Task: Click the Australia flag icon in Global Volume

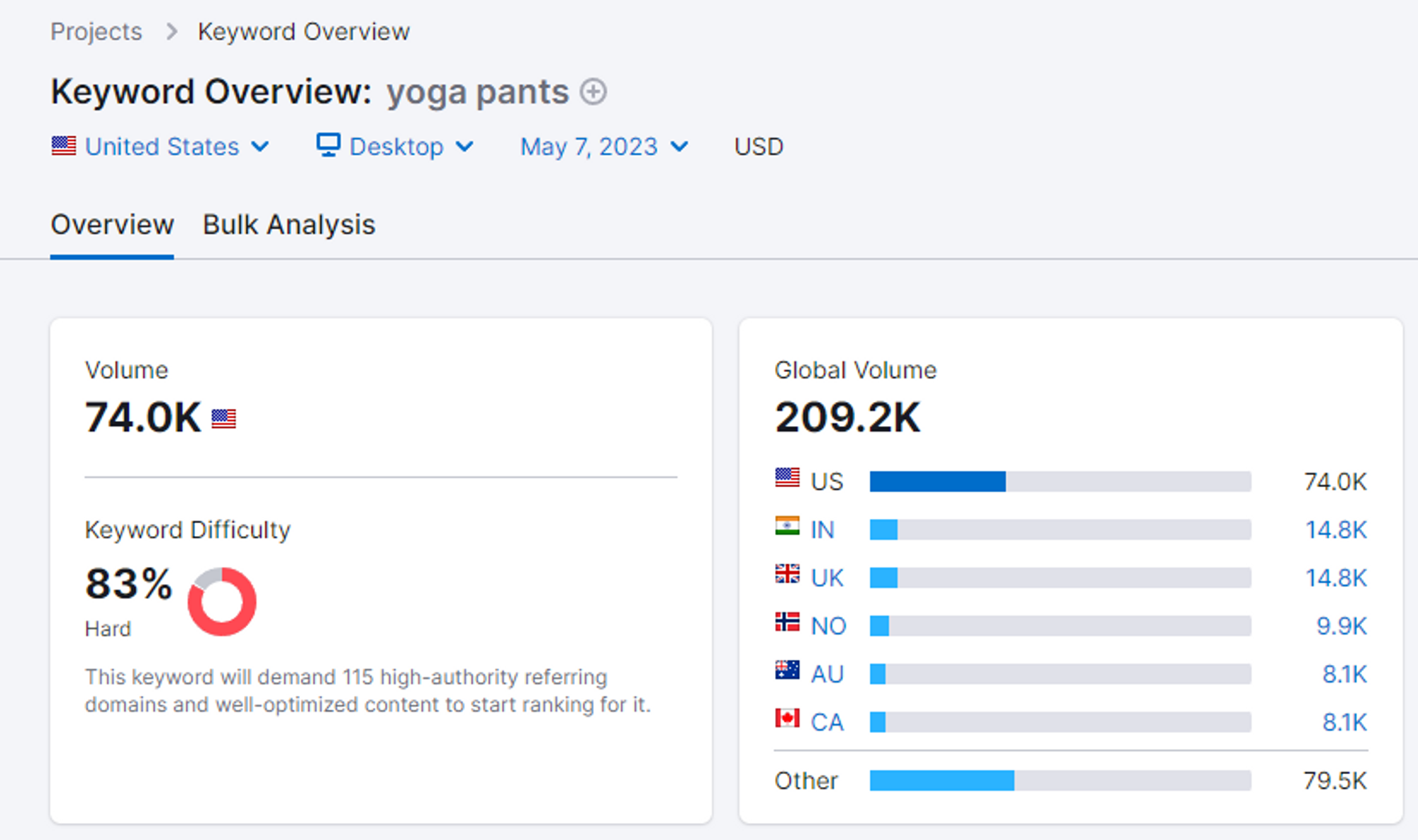Action: pos(787,671)
